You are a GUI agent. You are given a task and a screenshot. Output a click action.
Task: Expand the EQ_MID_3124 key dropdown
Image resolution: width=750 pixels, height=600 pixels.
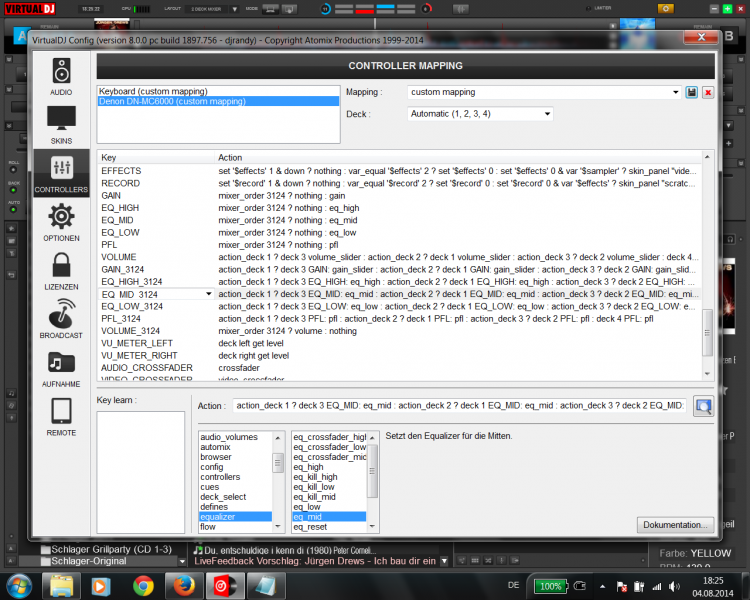click(209, 294)
